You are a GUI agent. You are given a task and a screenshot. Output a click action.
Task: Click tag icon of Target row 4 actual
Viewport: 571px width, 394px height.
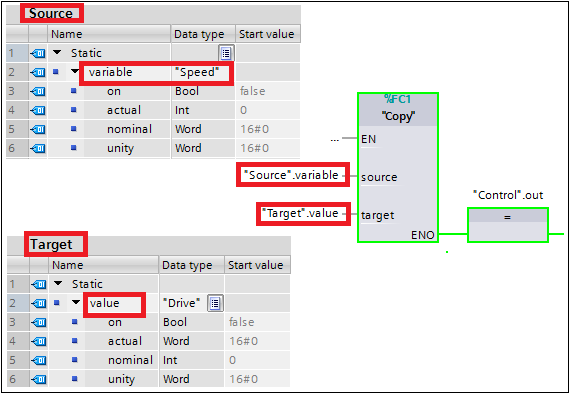tap(39, 341)
